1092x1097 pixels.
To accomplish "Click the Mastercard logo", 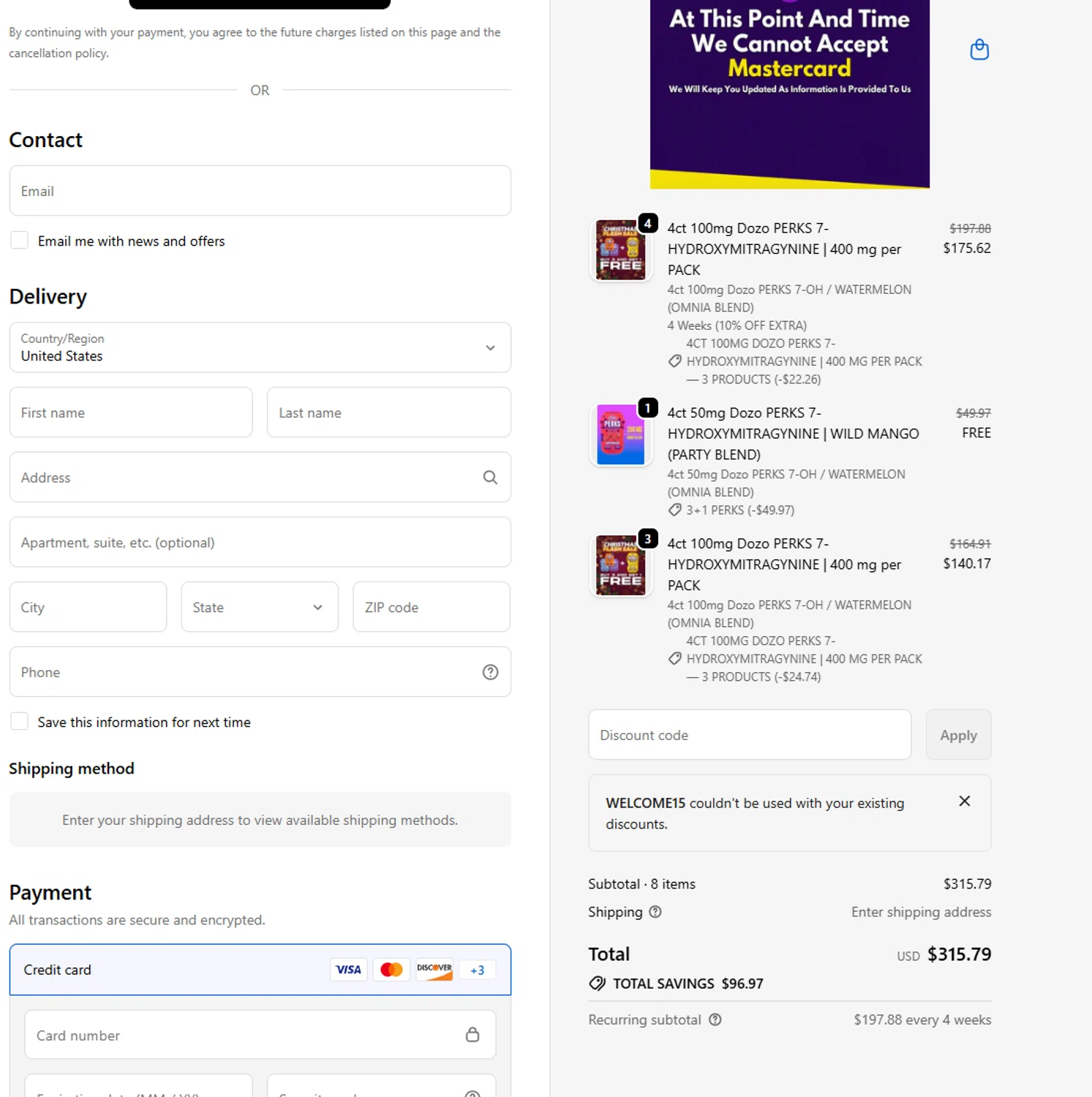I will [x=391, y=970].
